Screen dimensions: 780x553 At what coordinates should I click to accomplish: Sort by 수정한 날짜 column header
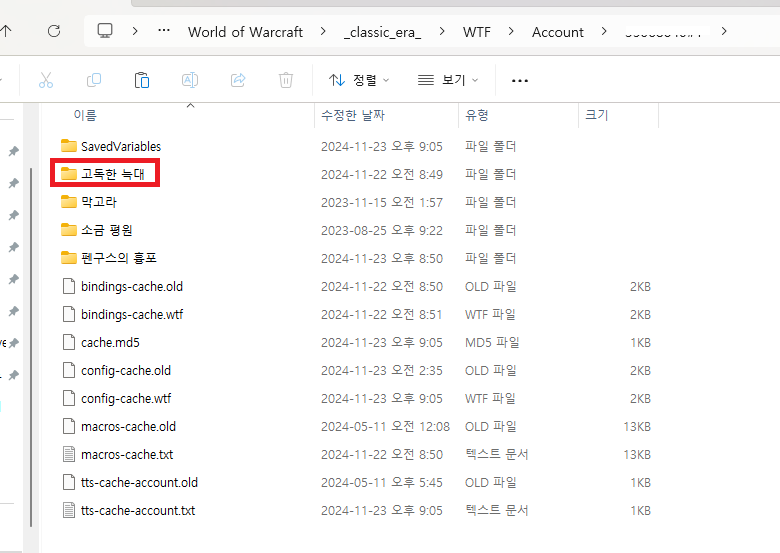pyautogui.click(x=353, y=115)
